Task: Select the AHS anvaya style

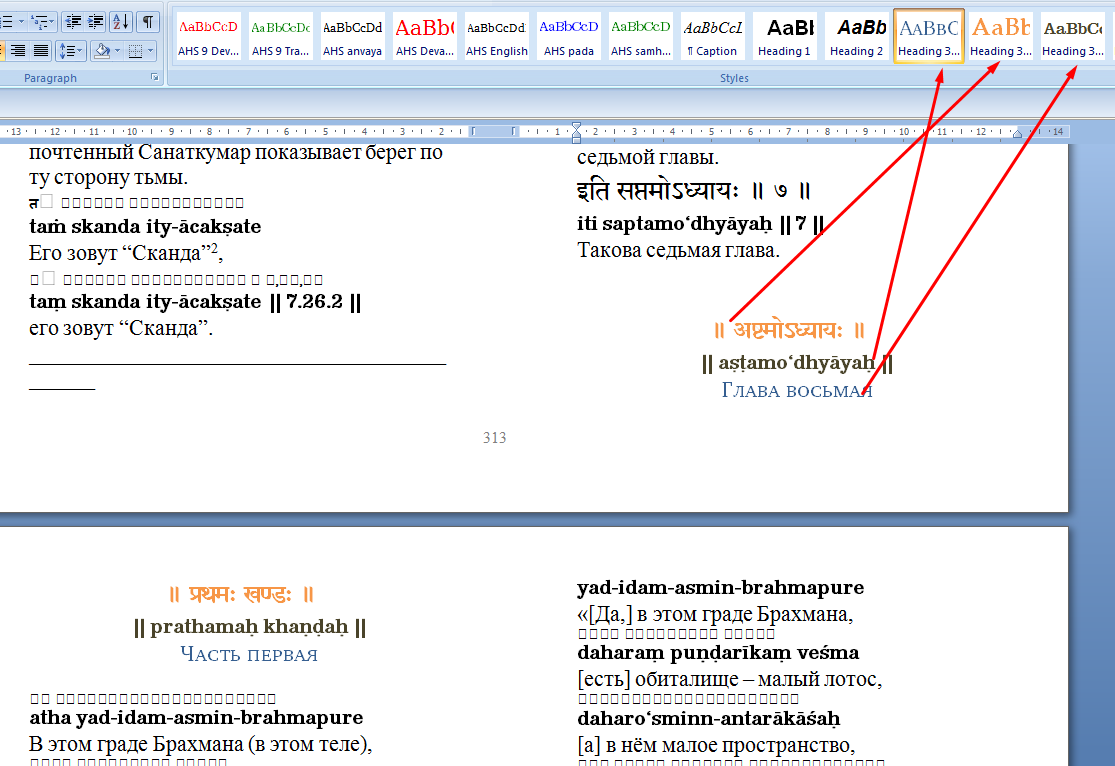Action: [x=353, y=36]
